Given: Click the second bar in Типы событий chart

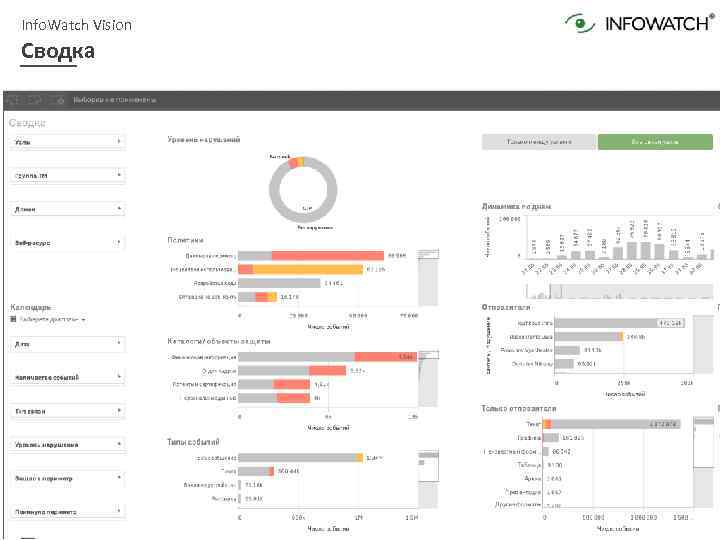Looking at the screenshot, I should tap(256, 472).
